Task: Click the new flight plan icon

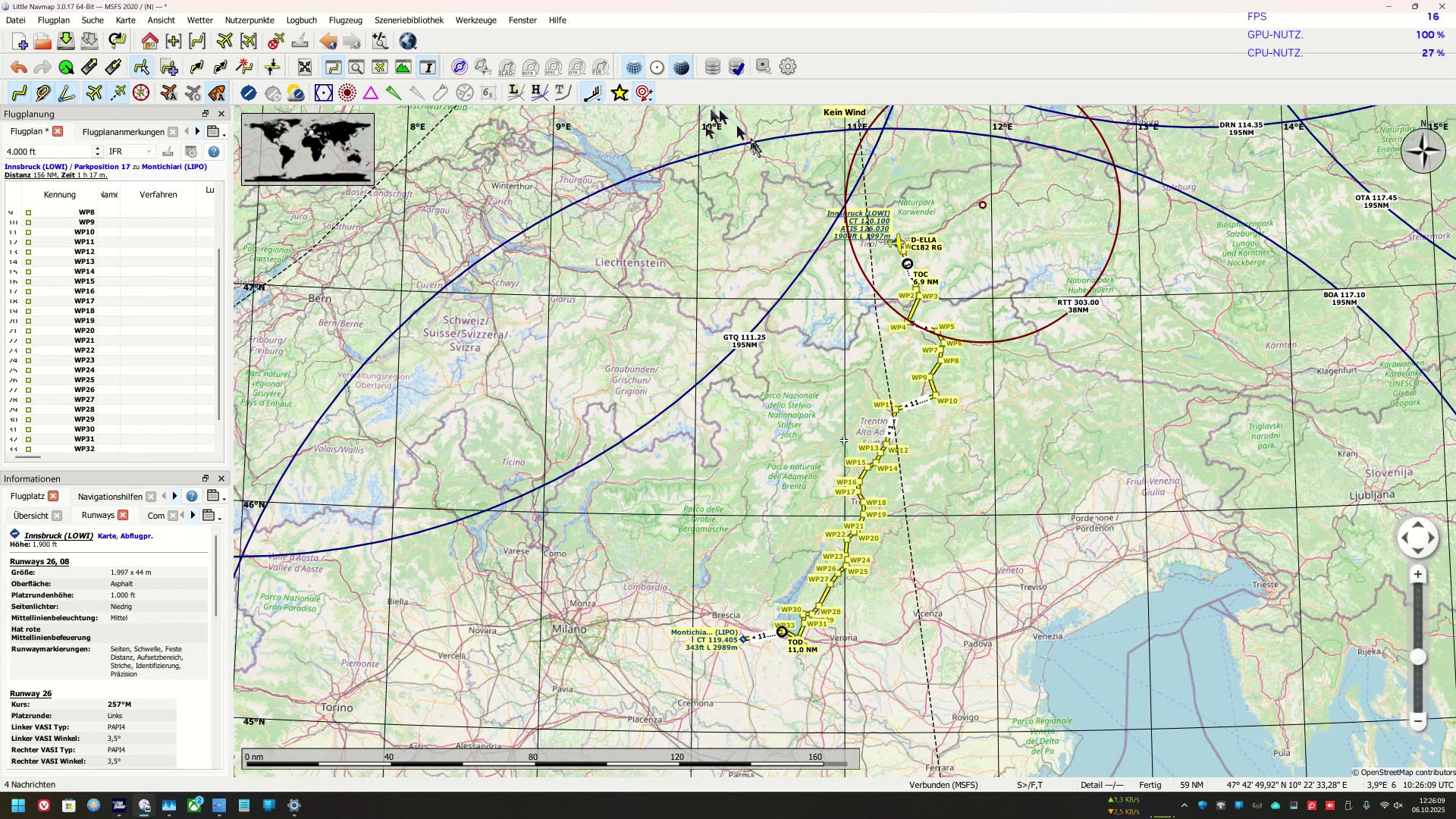Action: pos(20,41)
